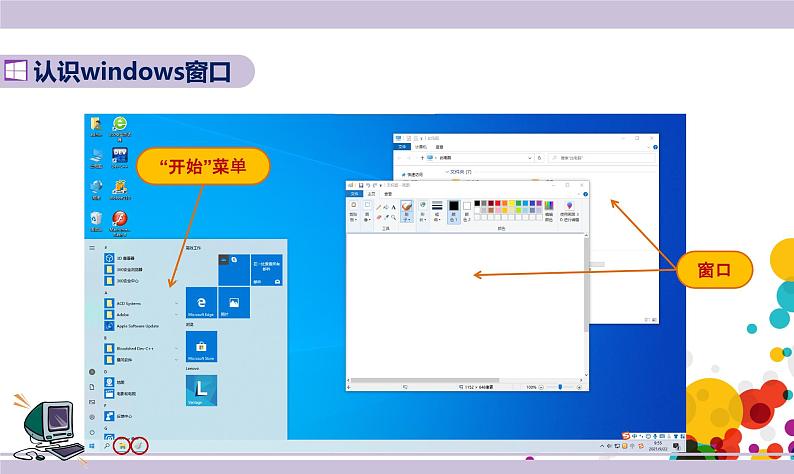
Task: Open the File tab in File Explorer
Action: click(402, 147)
